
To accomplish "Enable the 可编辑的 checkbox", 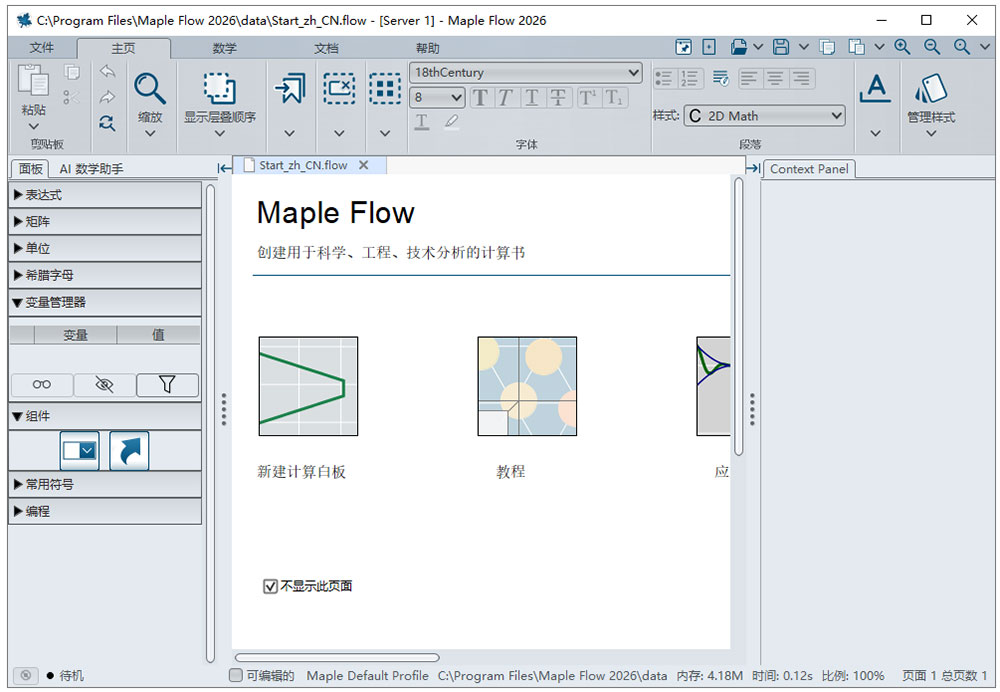I will click(236, 675).
